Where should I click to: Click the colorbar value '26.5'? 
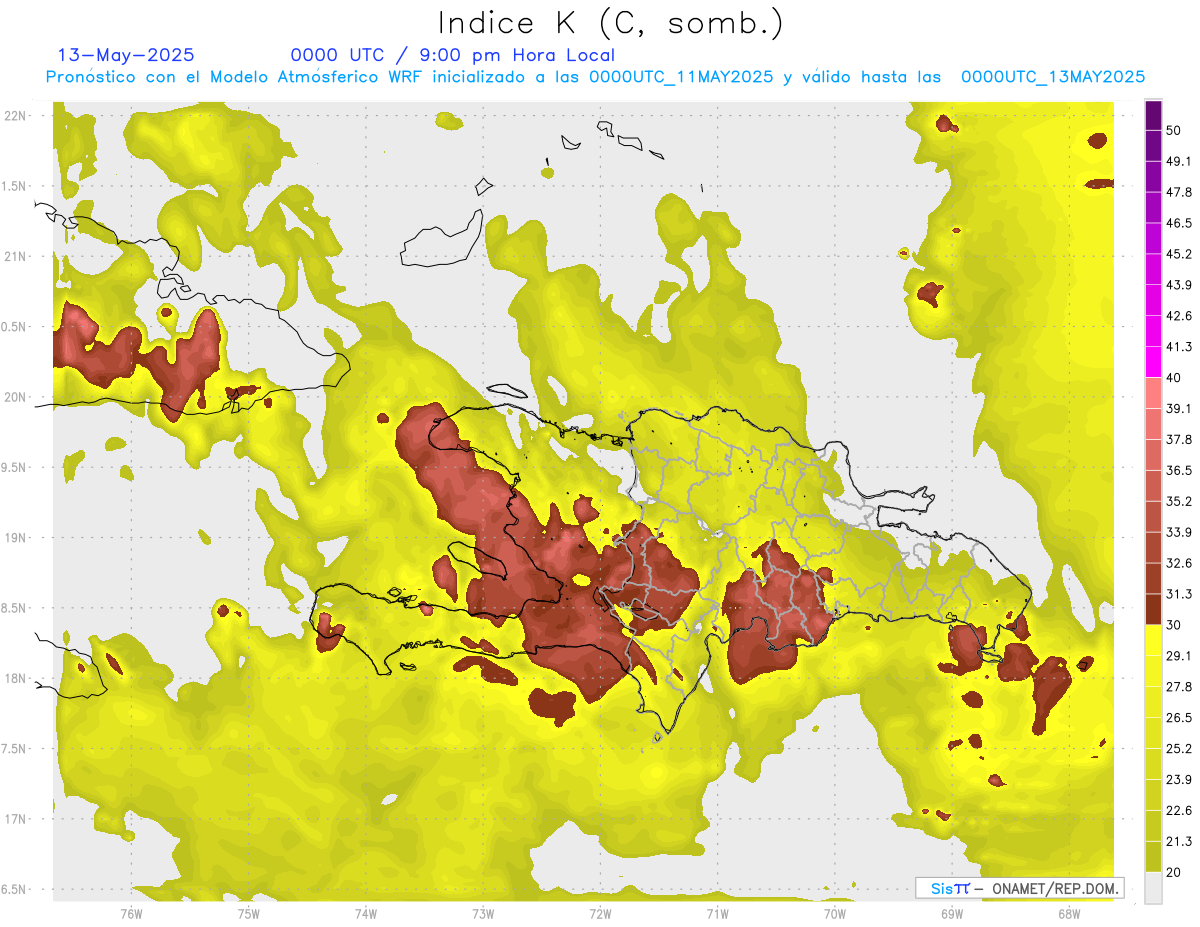click(x=1178, y=718)
